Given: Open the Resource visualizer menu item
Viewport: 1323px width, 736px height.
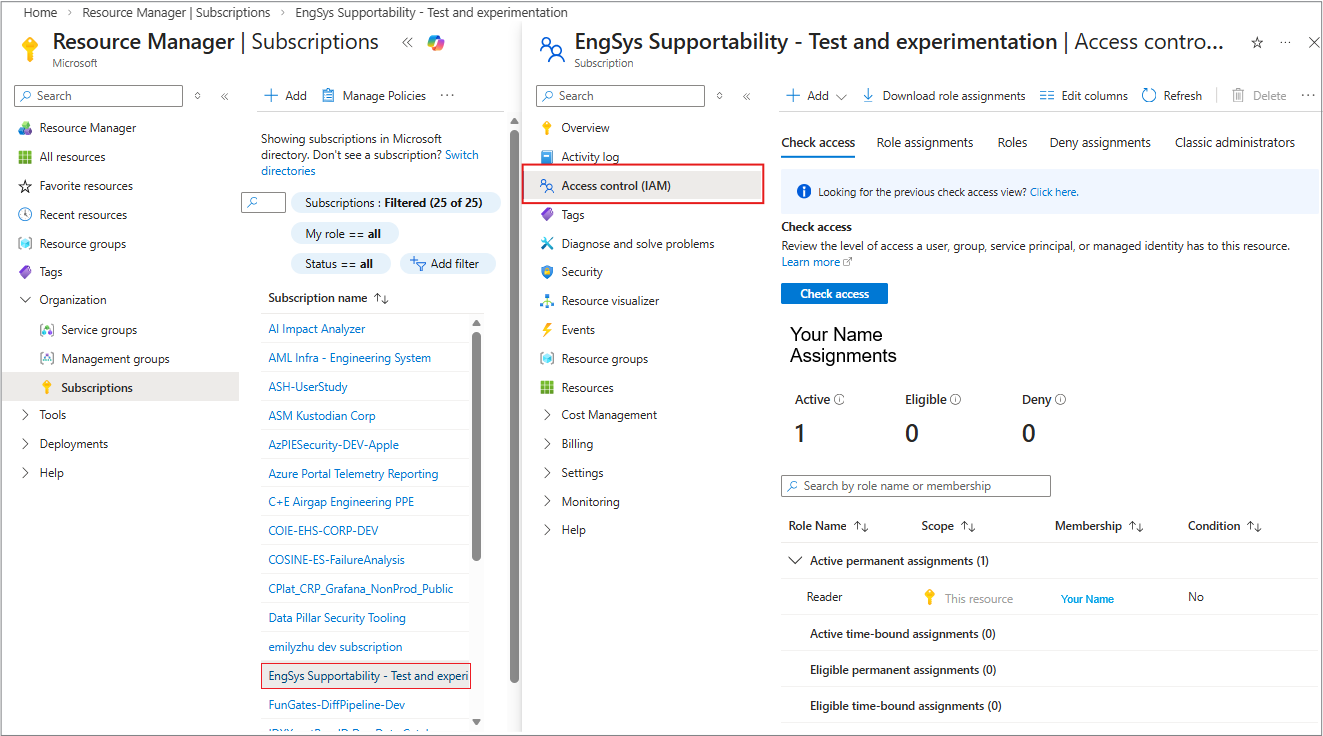Looking at the screenshot, I should pyautogui.click(x=610, y=301).
